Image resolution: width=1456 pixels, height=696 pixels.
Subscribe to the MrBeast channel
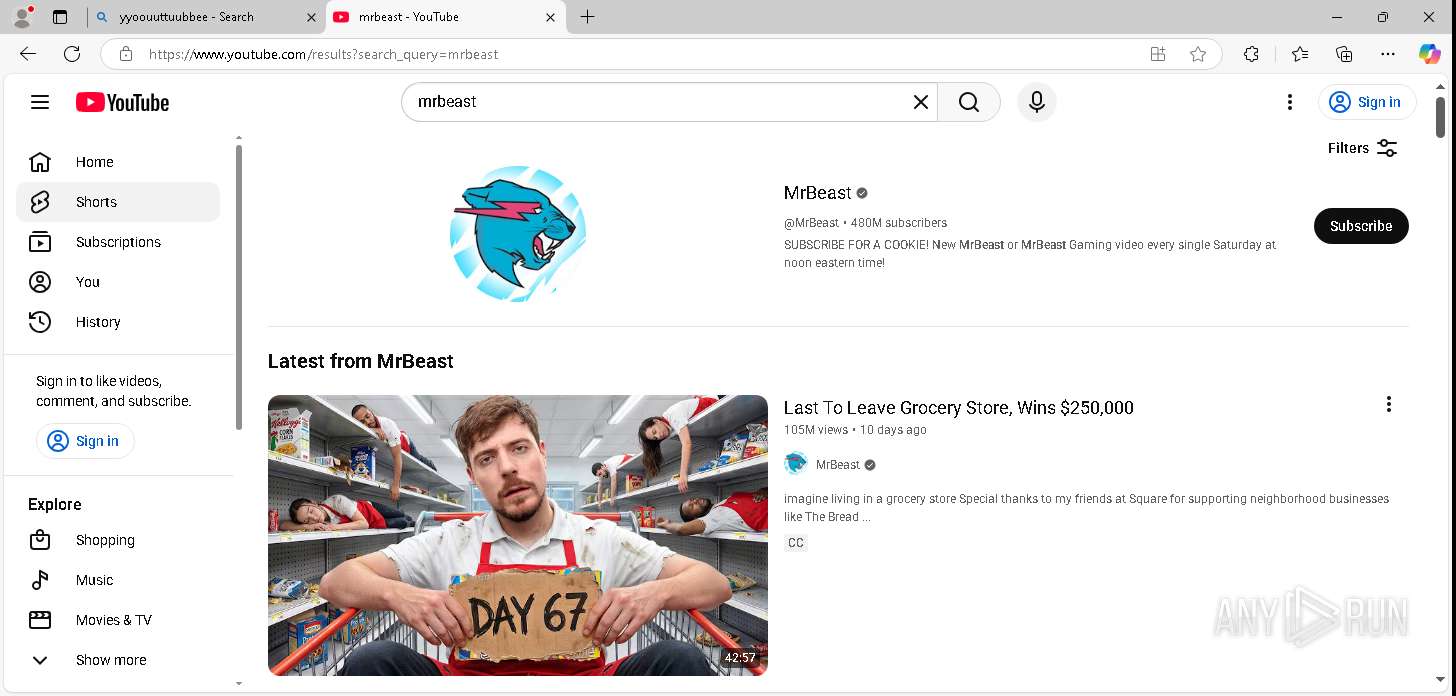point(1361,226)
